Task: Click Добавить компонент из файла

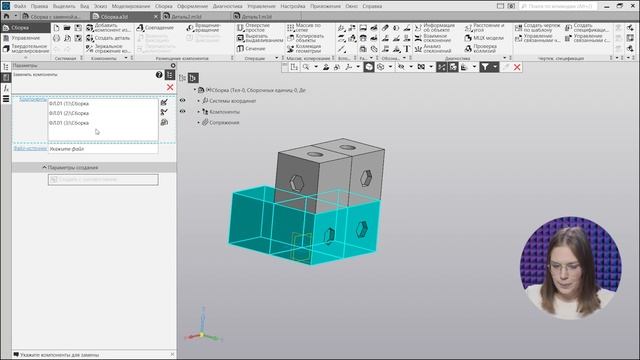Action: (x=109, y=28)
